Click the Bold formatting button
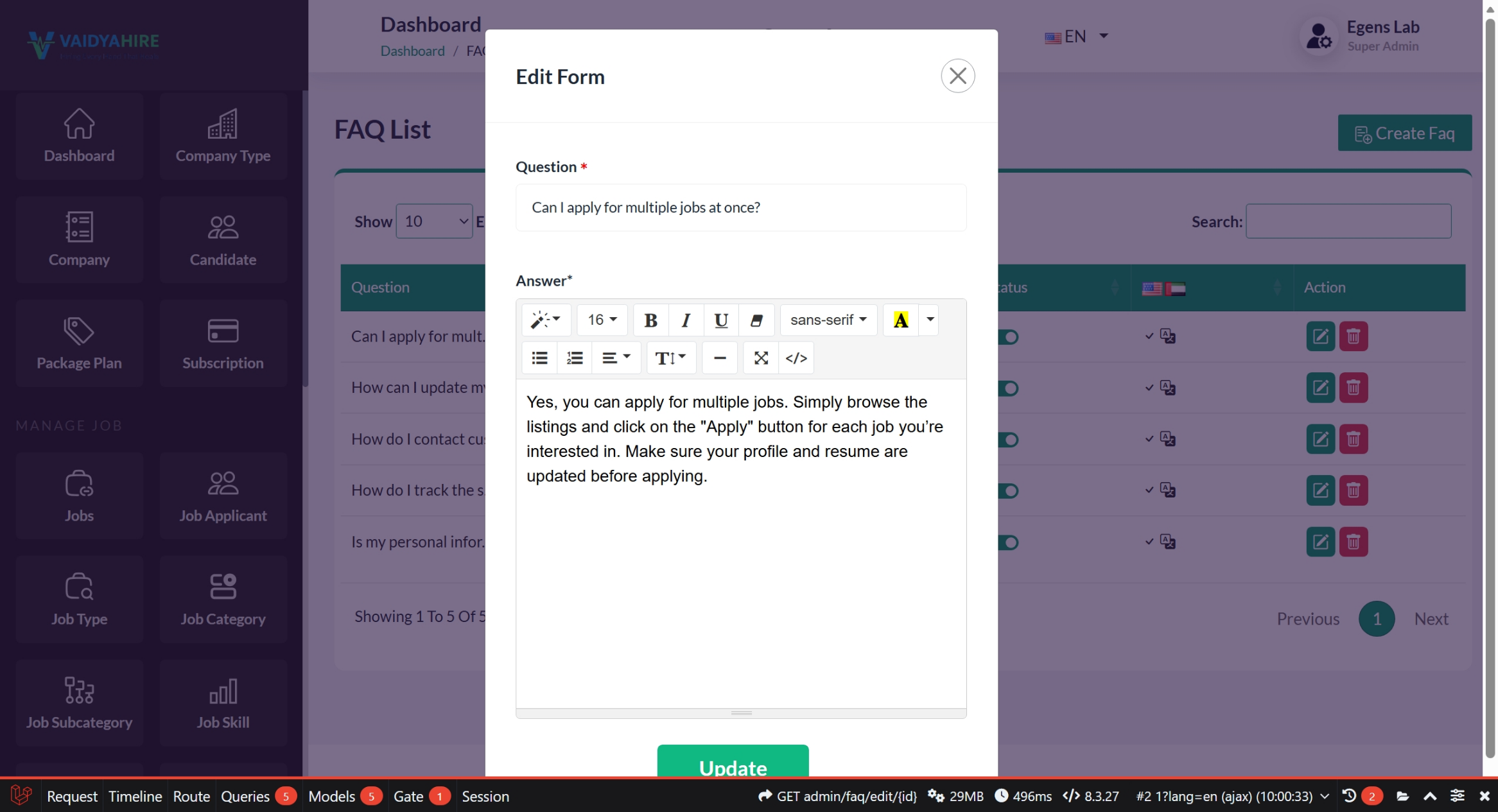Image resolution: width=1498 pixels, height=812 pixels. (650, 320)
